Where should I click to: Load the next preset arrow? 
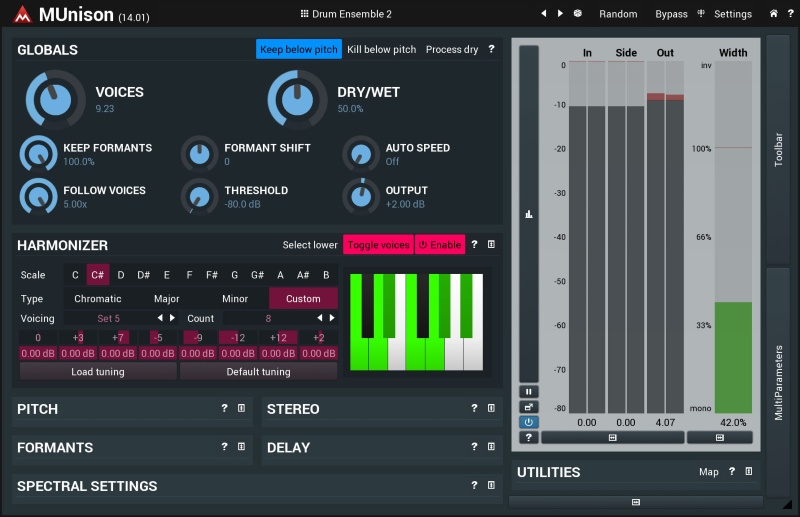point(560,13)
